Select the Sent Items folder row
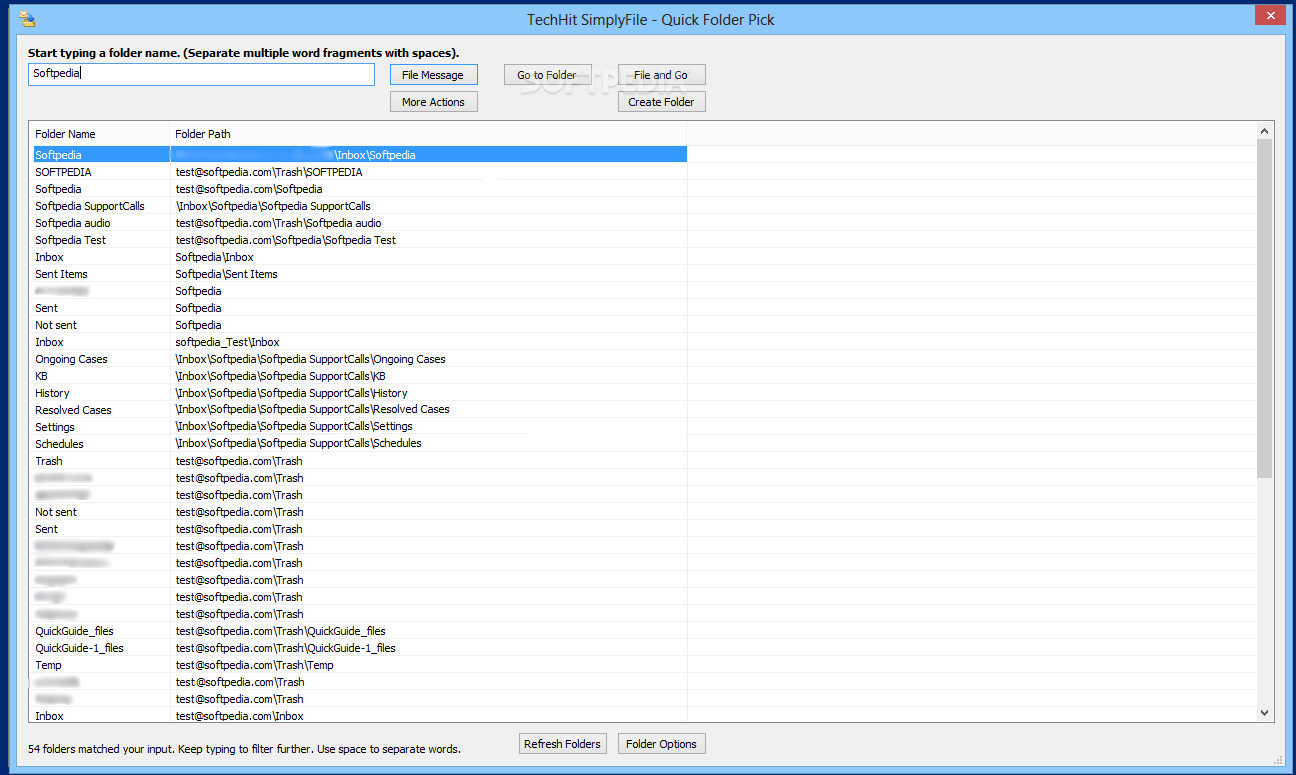 pos(359,274)
